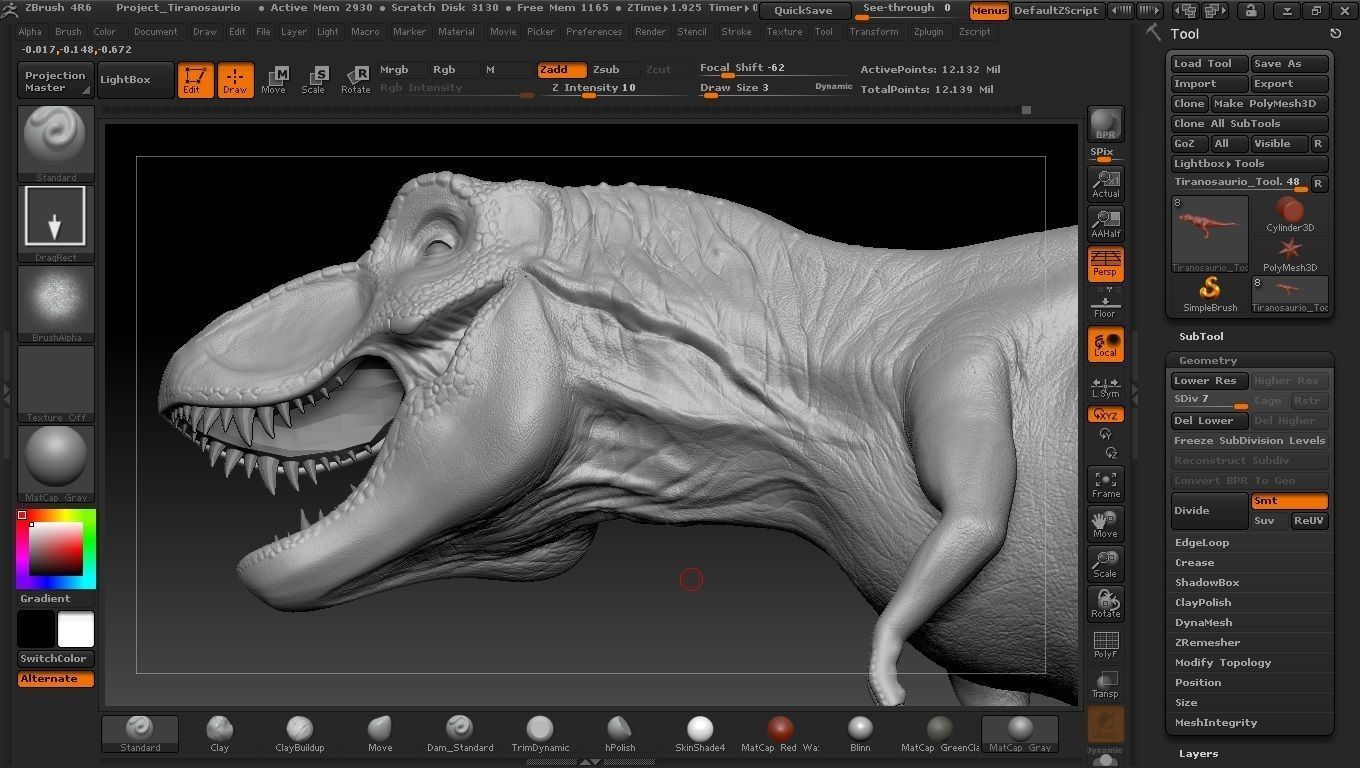Screen dimensions: 1360x768
Task: Open the Preferences menu
Action: click(594, 32)
